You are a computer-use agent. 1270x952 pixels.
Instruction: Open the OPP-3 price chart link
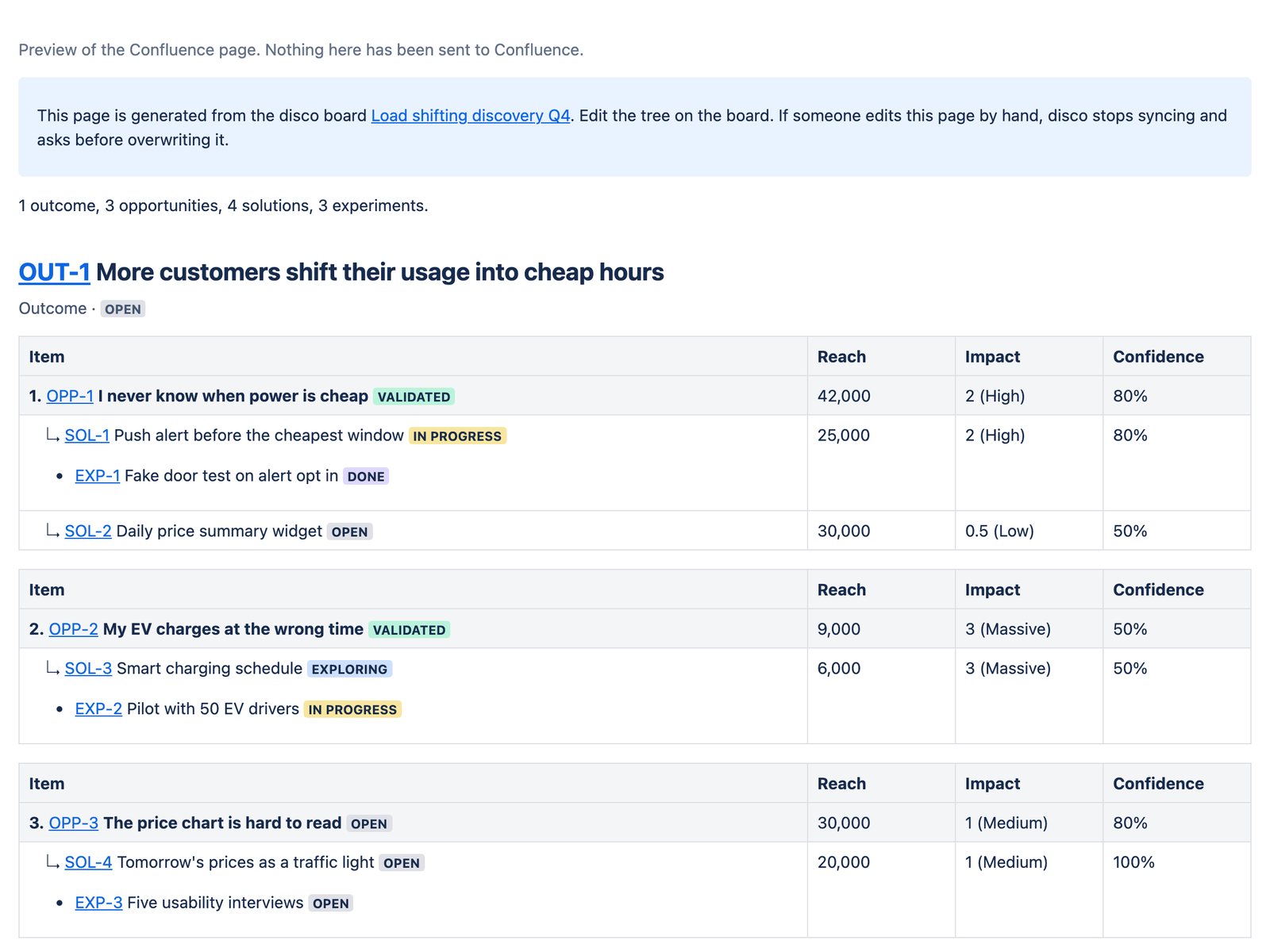click(x=74, y=823)
